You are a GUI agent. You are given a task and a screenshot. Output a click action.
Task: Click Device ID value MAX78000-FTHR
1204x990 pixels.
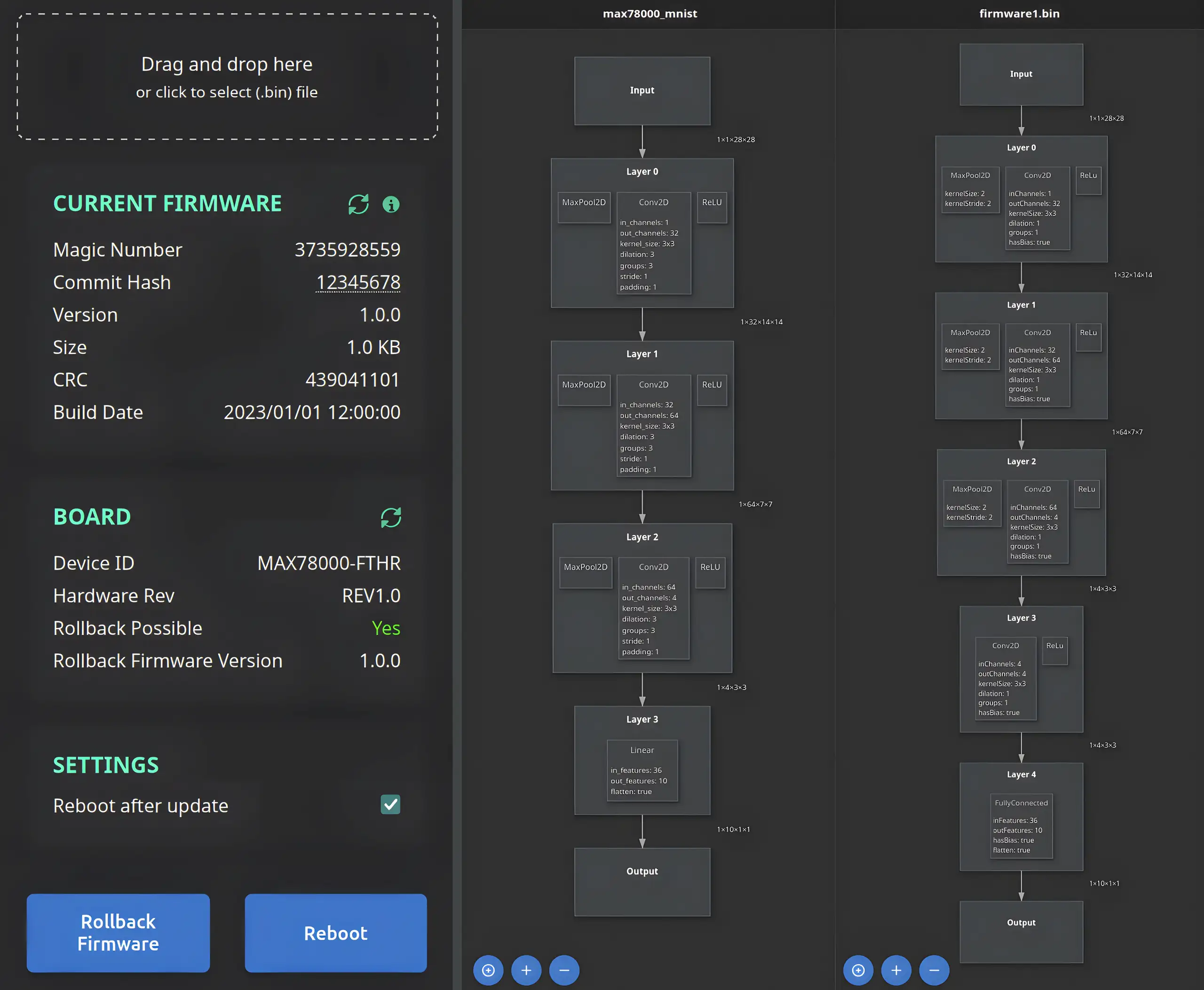pos(329,563)
